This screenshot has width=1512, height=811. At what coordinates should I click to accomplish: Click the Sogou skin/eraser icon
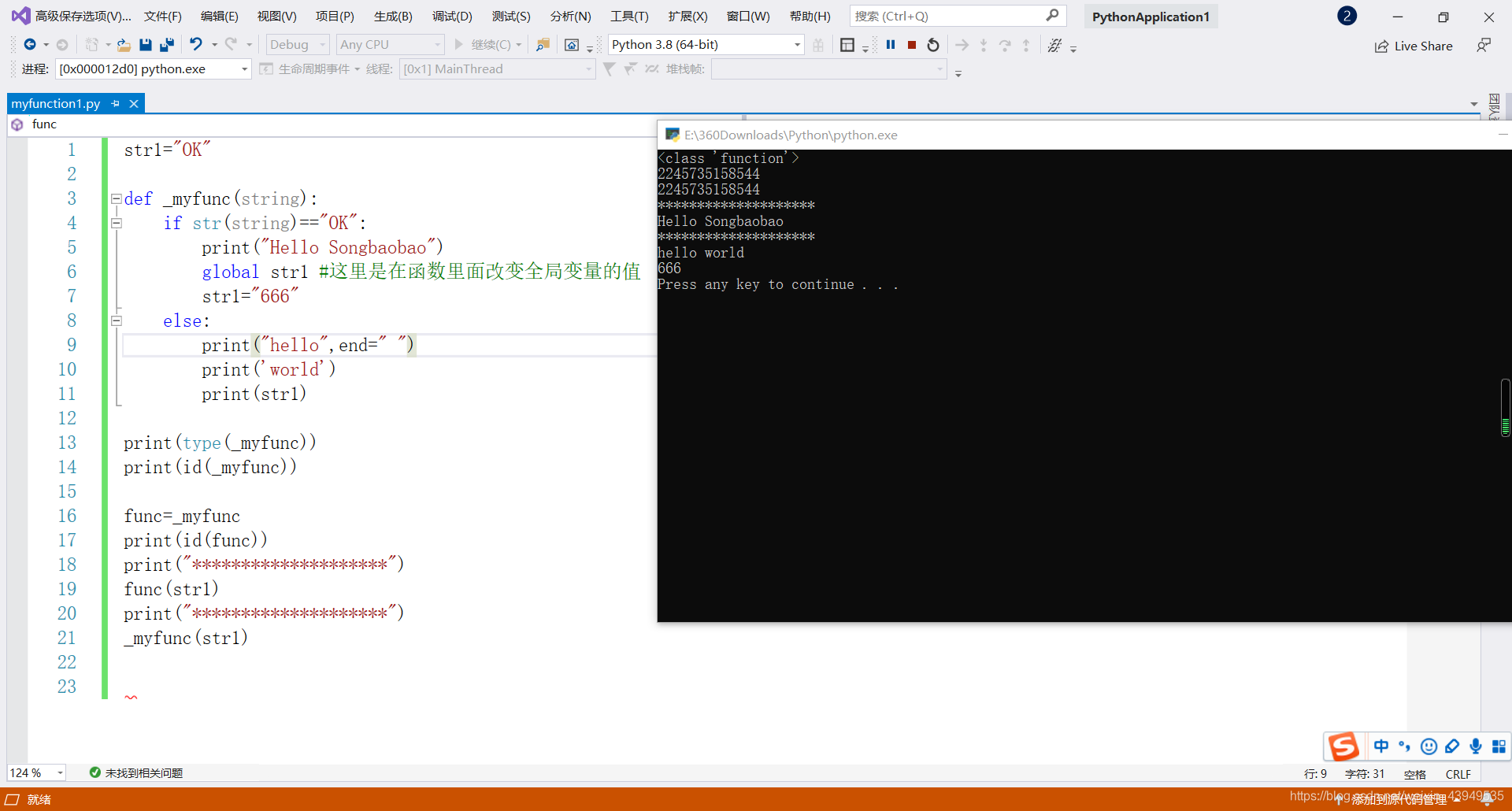coord(1452,746)
